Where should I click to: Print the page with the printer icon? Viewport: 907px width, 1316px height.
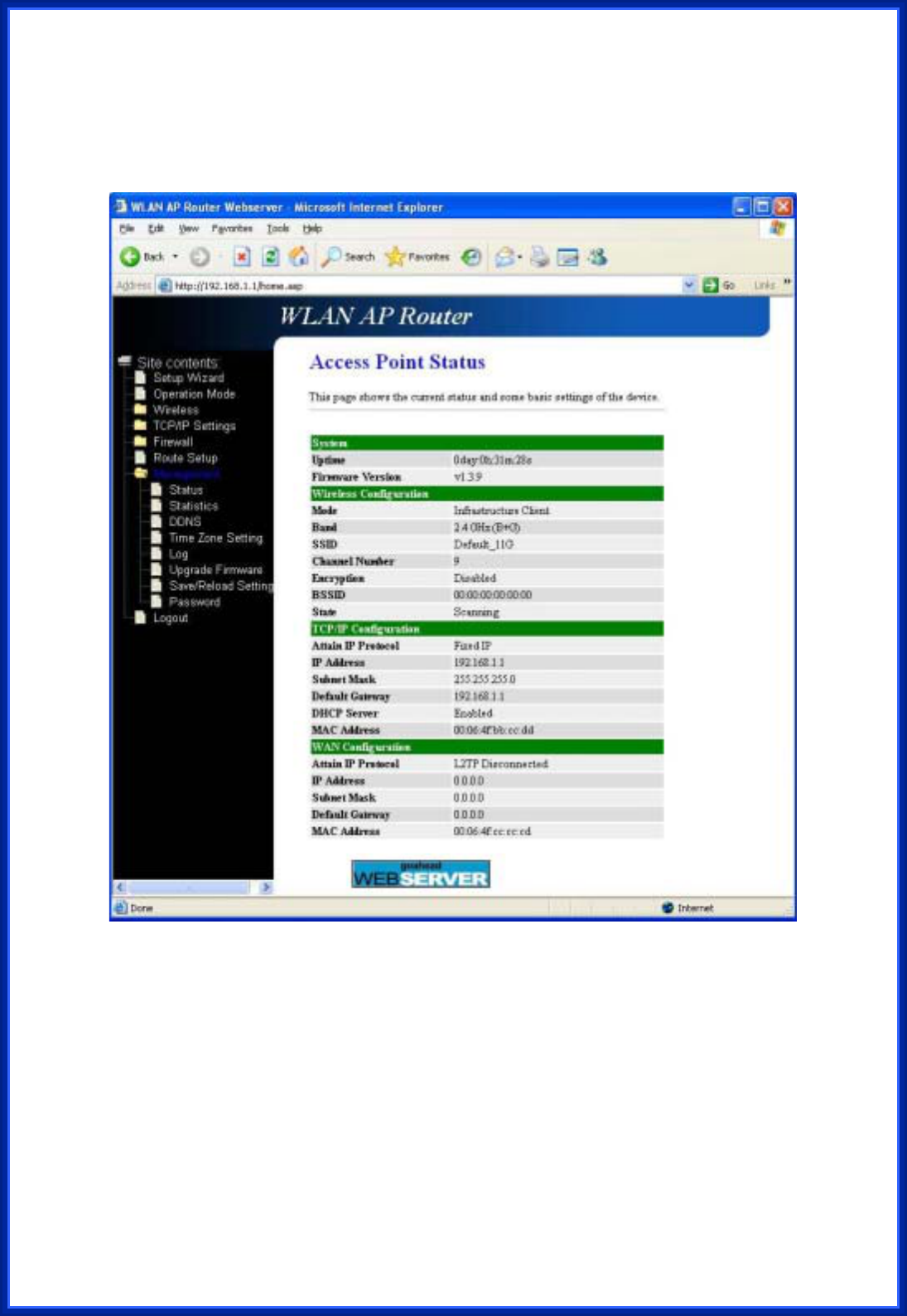point(540,257)
